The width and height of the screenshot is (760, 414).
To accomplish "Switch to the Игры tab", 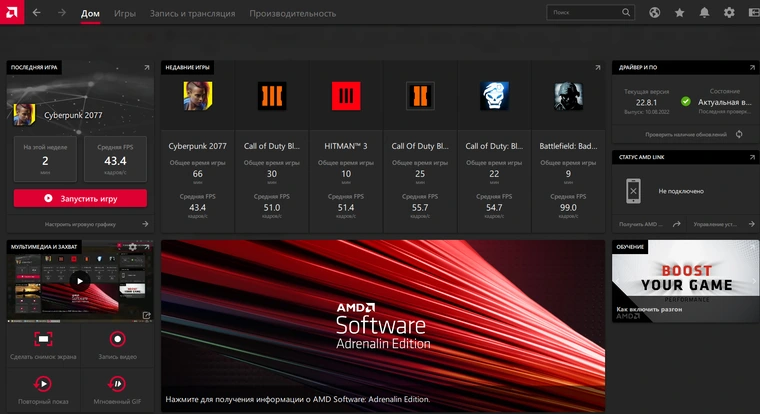I will pos(125,14).
